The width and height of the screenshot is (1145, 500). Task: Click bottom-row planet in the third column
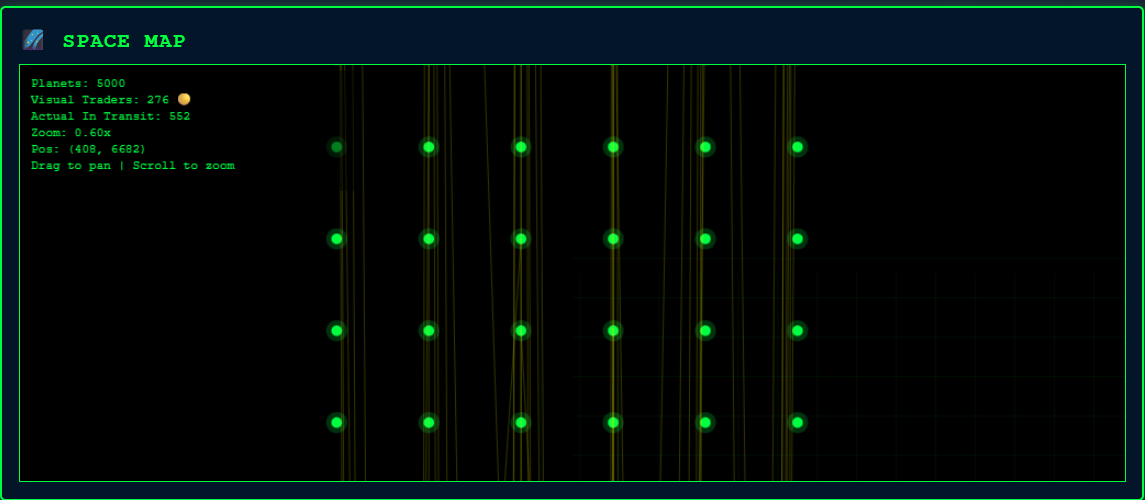click(x=521, y=423)
